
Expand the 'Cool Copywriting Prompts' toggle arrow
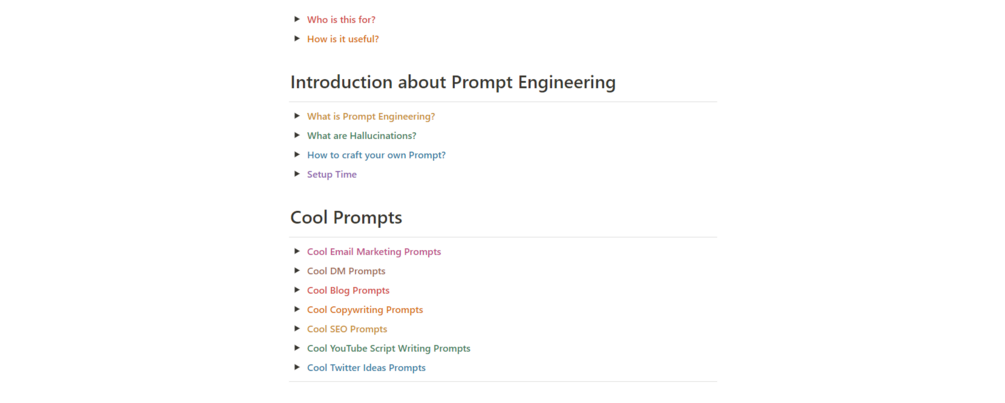click(297, 309)
